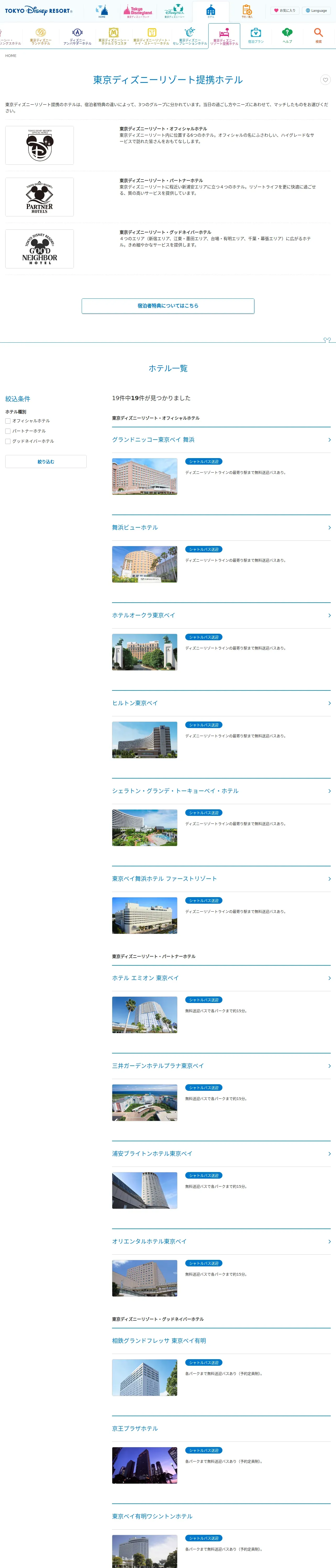Open the 予約・購入 reservation icon
Viewport: 336px width, 1568px height.
tap(247, 11)
